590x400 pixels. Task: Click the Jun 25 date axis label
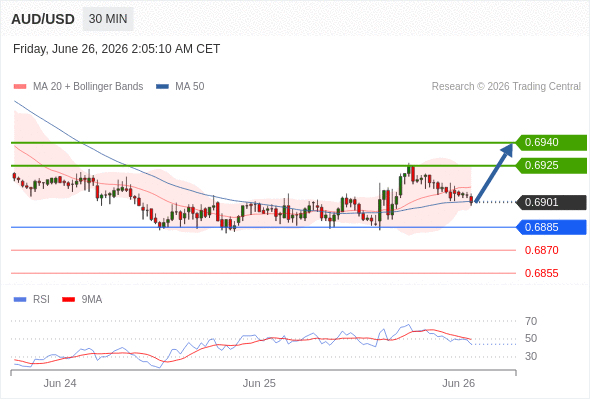[259, 383]
